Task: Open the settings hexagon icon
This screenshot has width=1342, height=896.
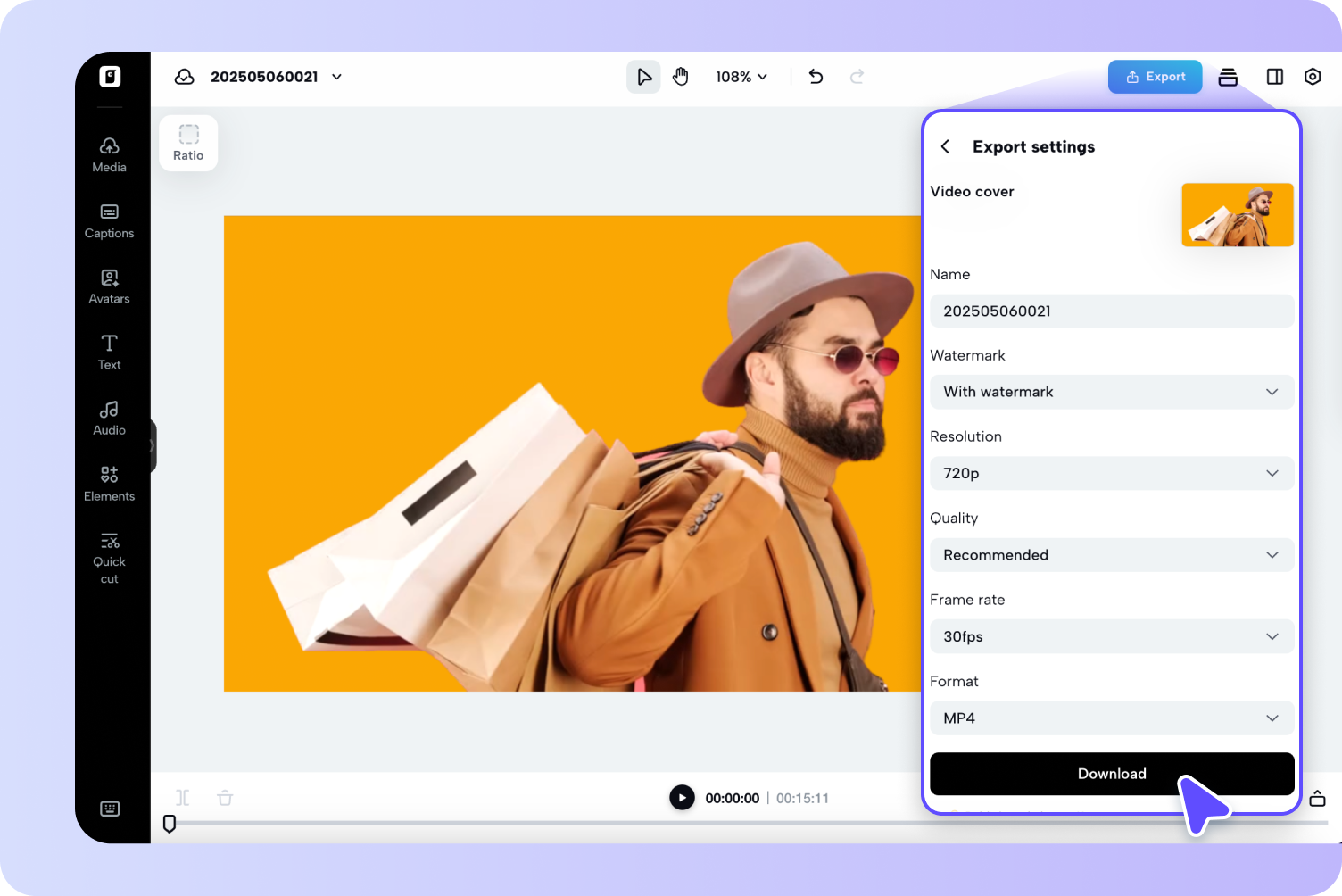Action: 1313,77
